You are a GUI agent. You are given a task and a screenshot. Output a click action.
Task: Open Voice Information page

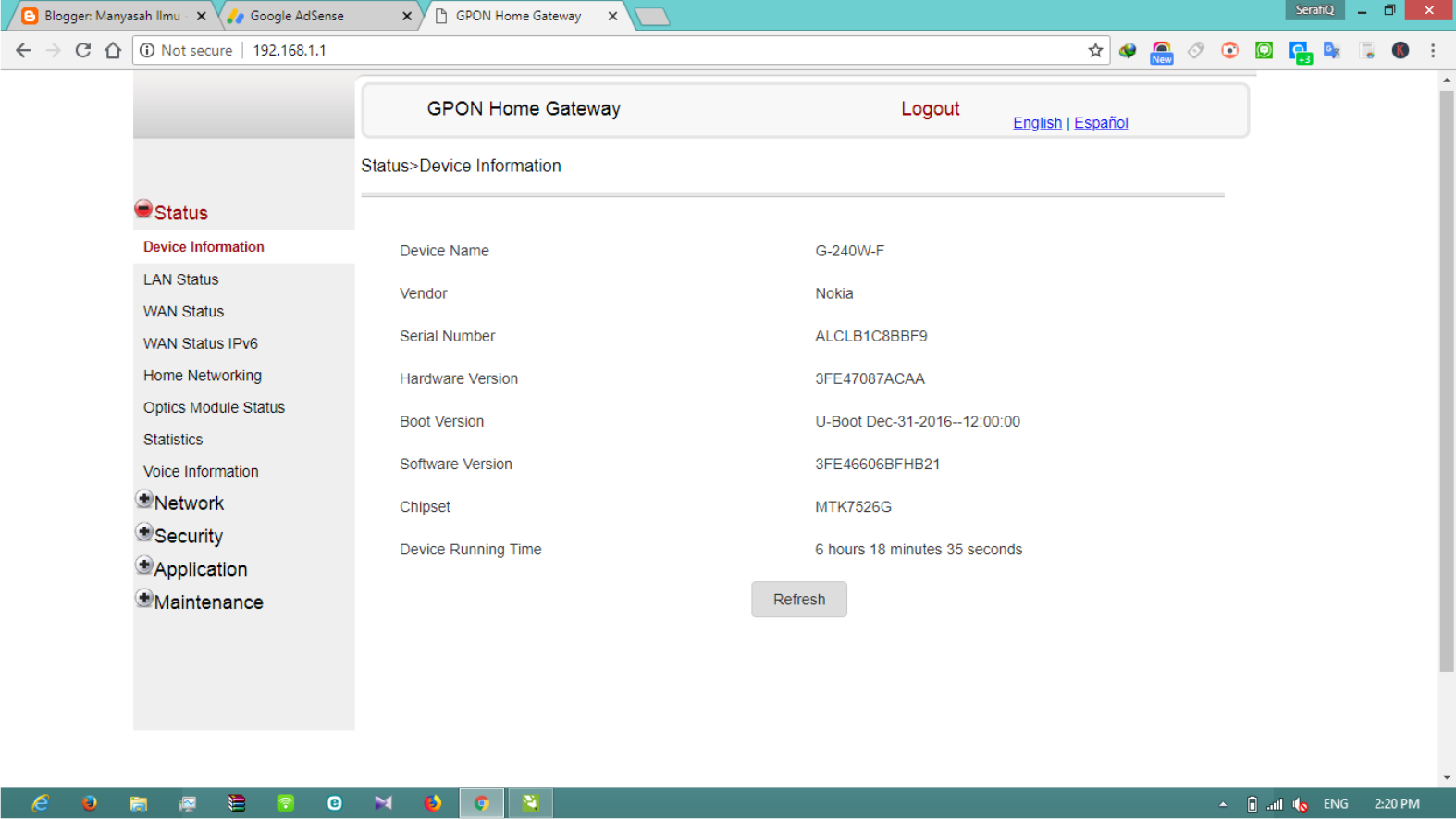point(201,471)
